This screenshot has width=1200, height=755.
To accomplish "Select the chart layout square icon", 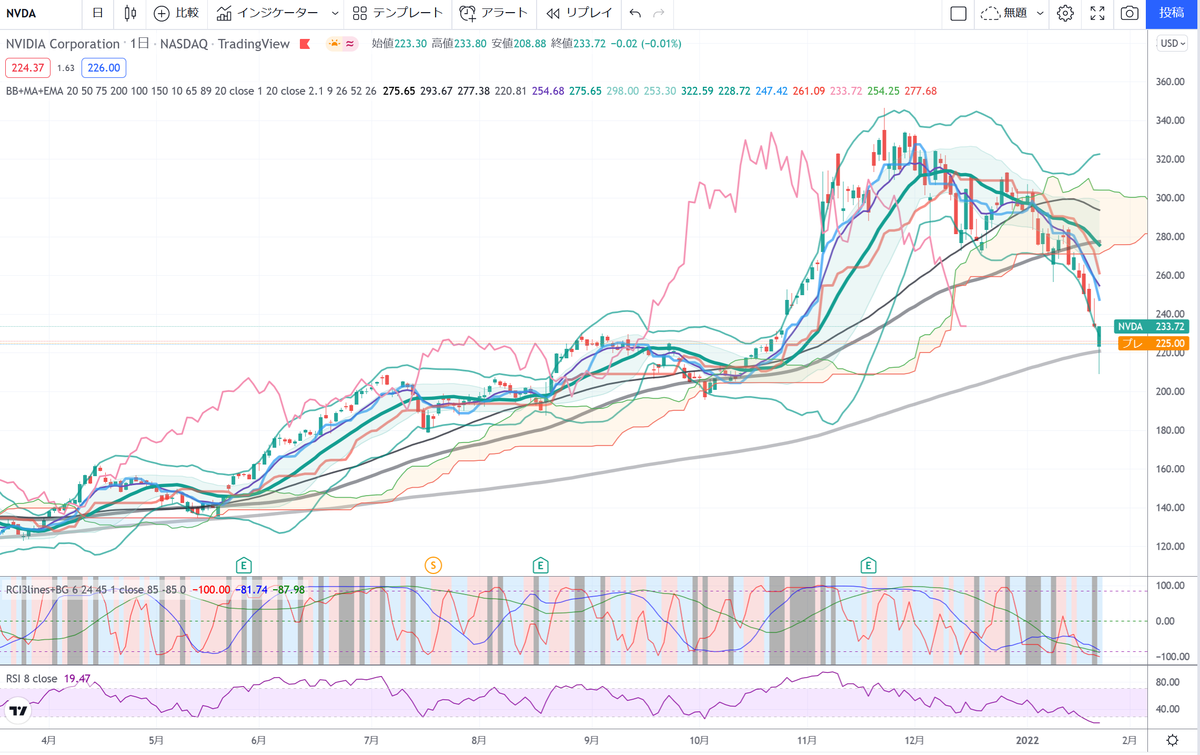I will 958,13.
